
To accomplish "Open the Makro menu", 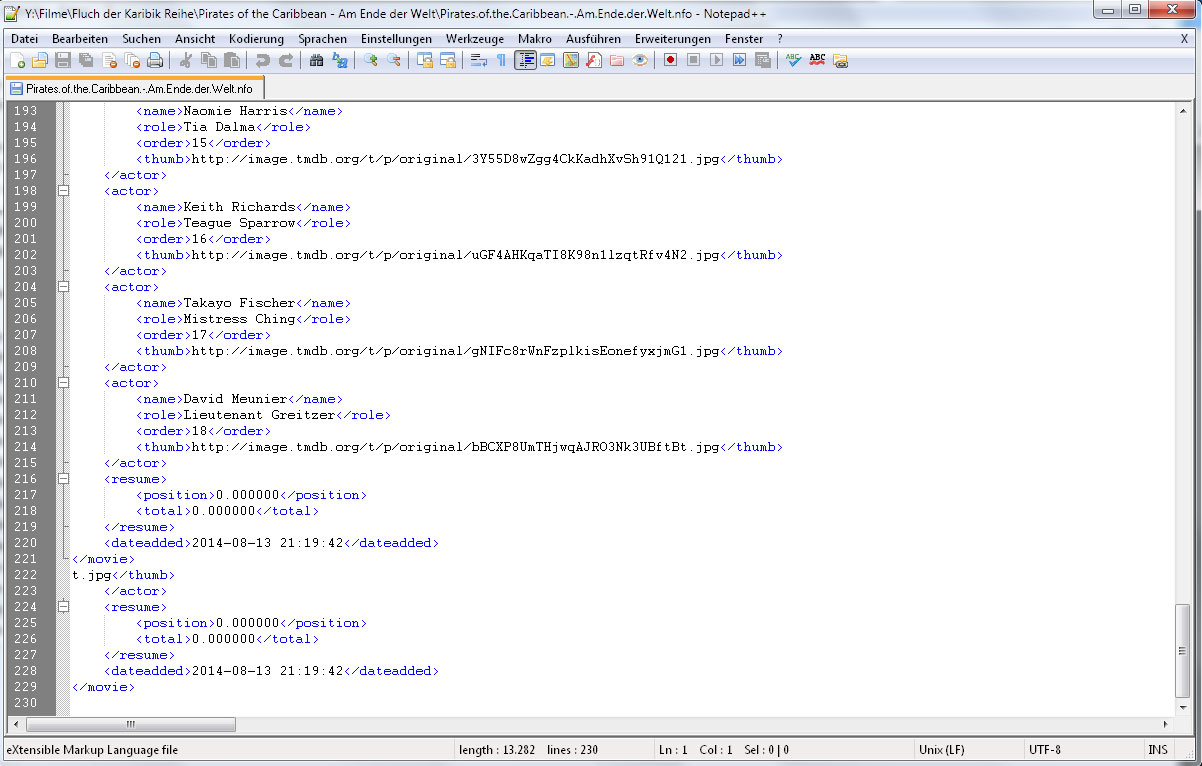I will tap(535, 39).
